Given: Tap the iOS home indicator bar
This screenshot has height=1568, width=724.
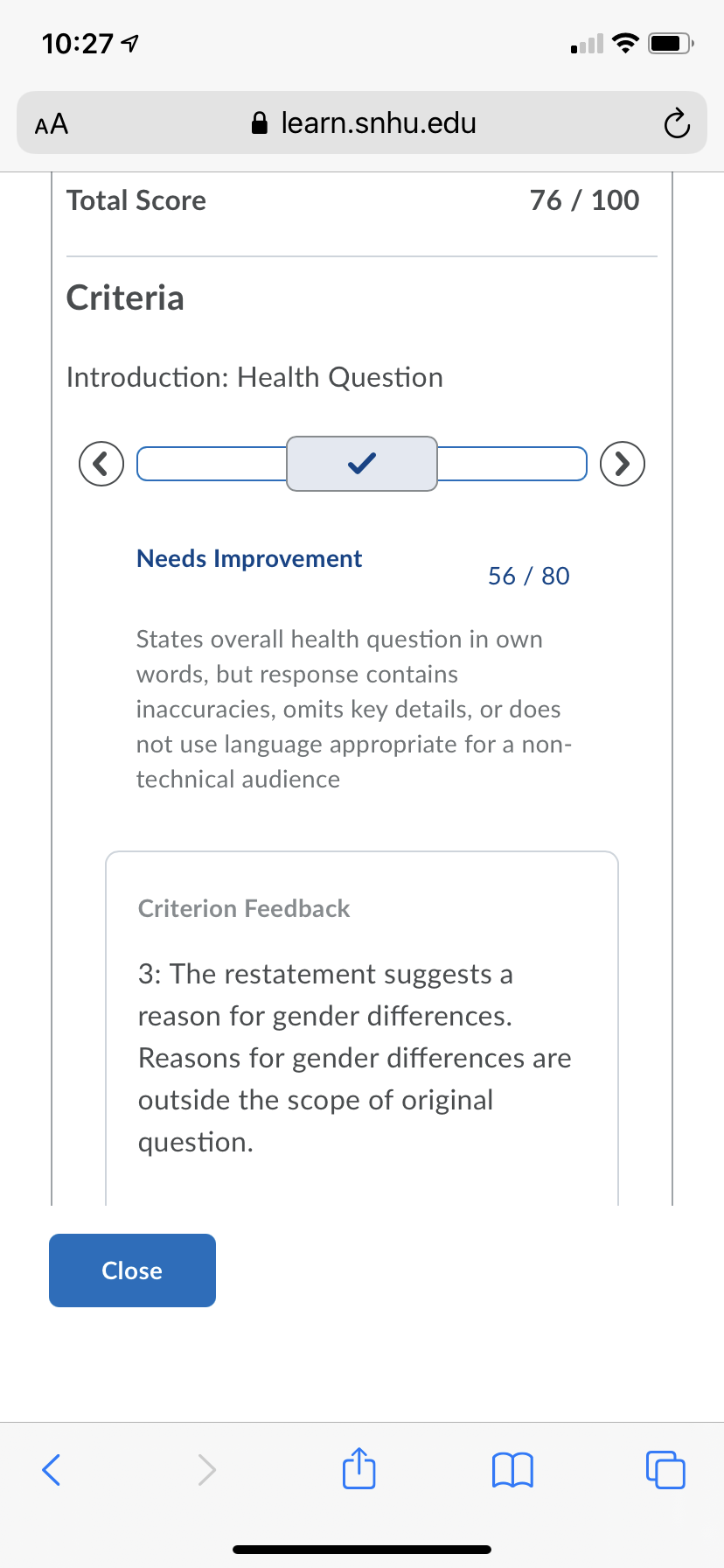Looking at the screenshot, I should click(362, 1550).
